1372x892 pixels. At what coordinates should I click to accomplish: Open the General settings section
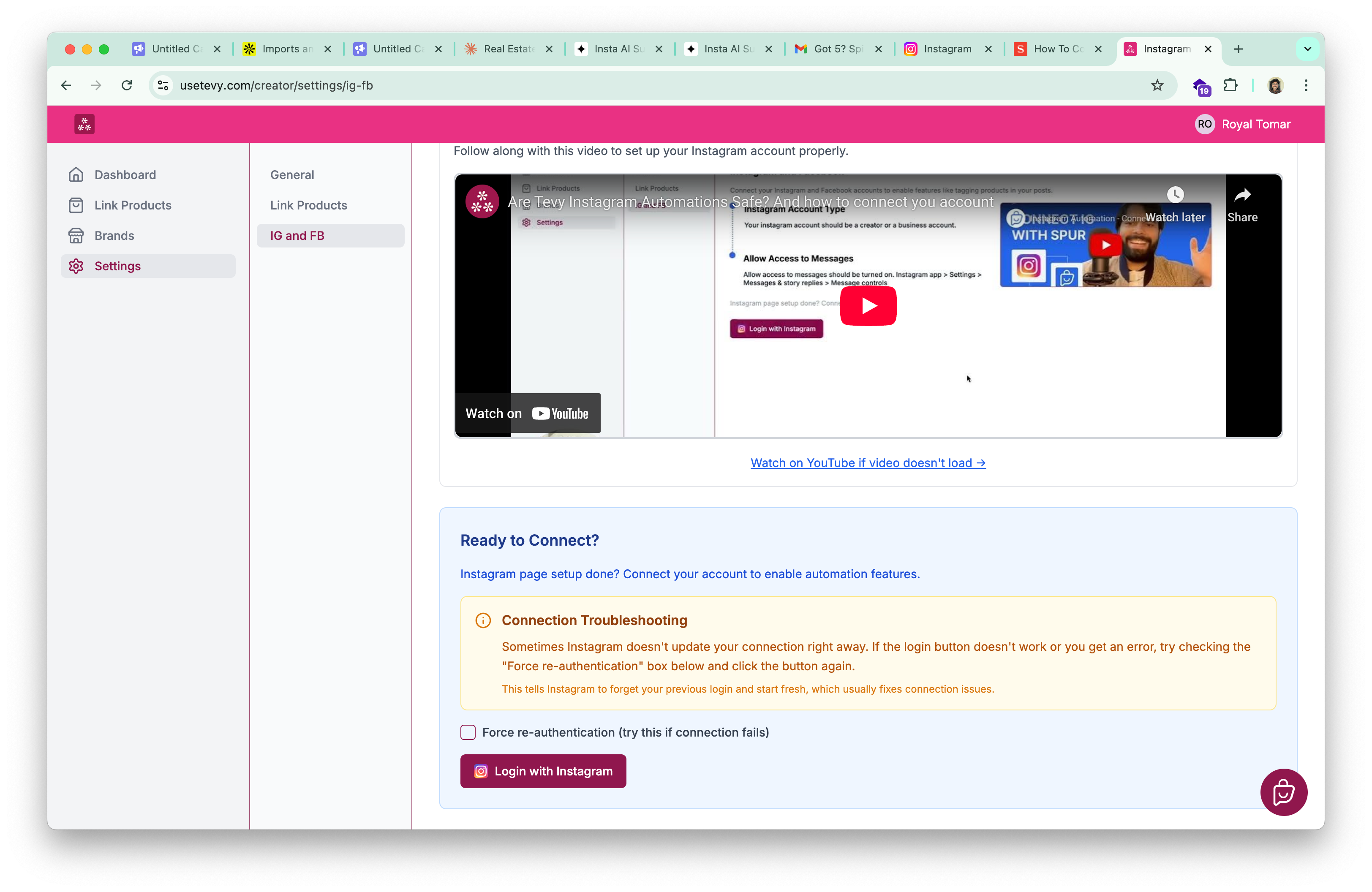[x=330, y=174]
